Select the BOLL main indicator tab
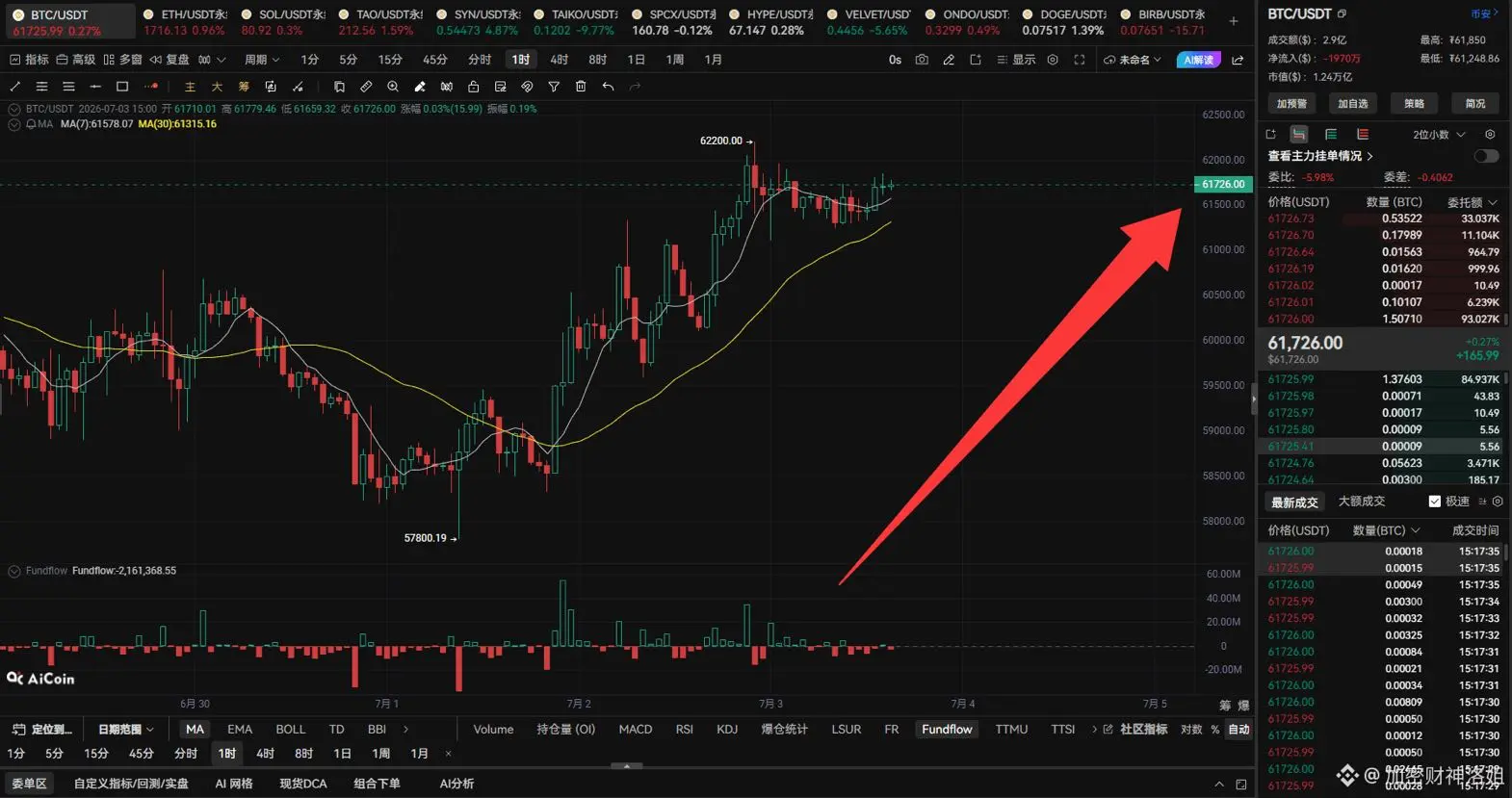This screenshot has height=798, width=1512. pos(290,730)
